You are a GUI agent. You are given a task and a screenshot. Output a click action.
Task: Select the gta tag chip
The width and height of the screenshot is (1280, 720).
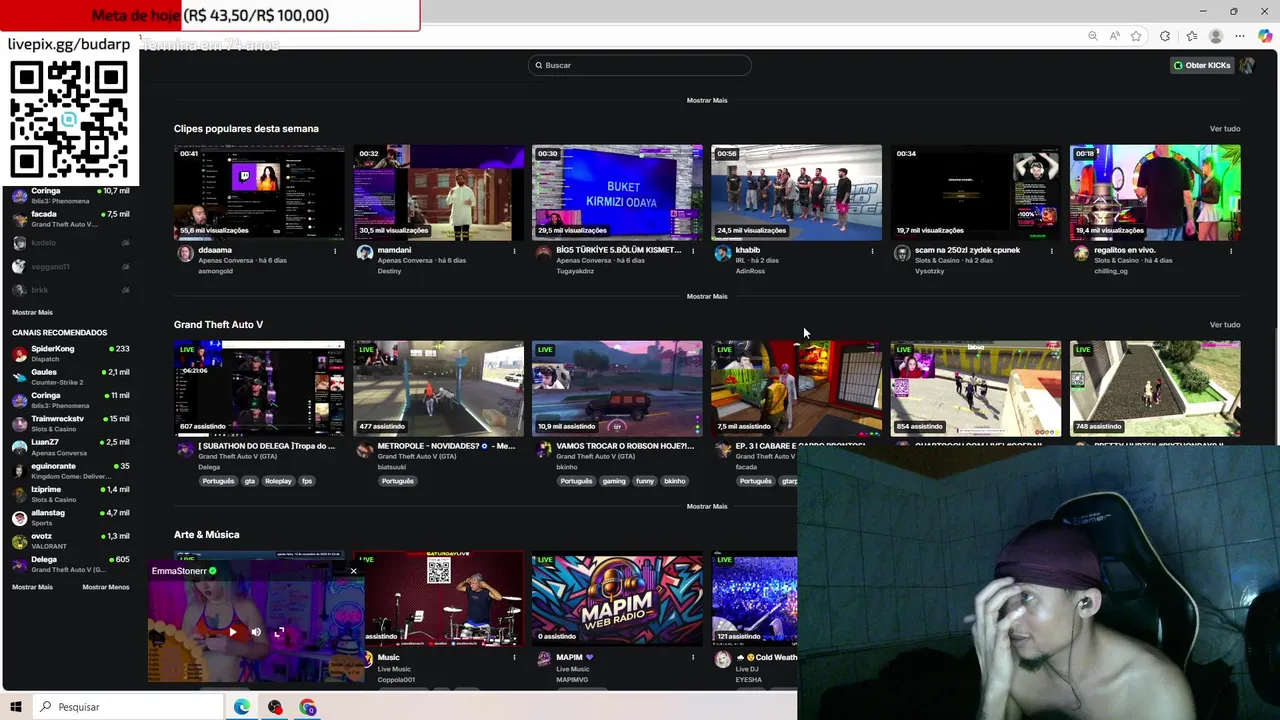(250, 481)
